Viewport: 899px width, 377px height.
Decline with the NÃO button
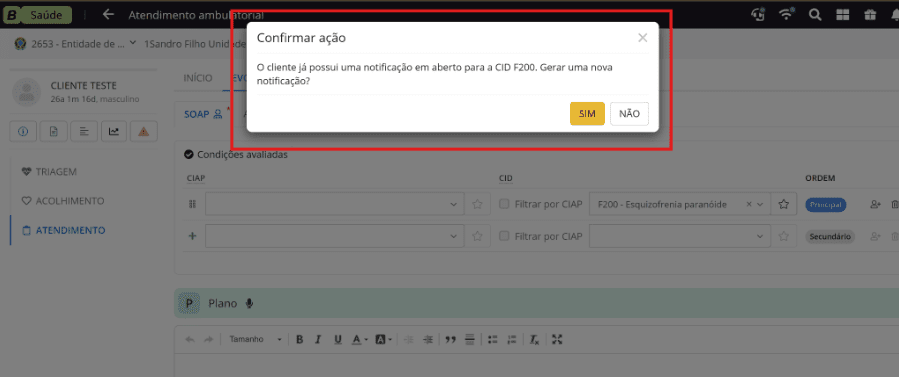(630, 113)
